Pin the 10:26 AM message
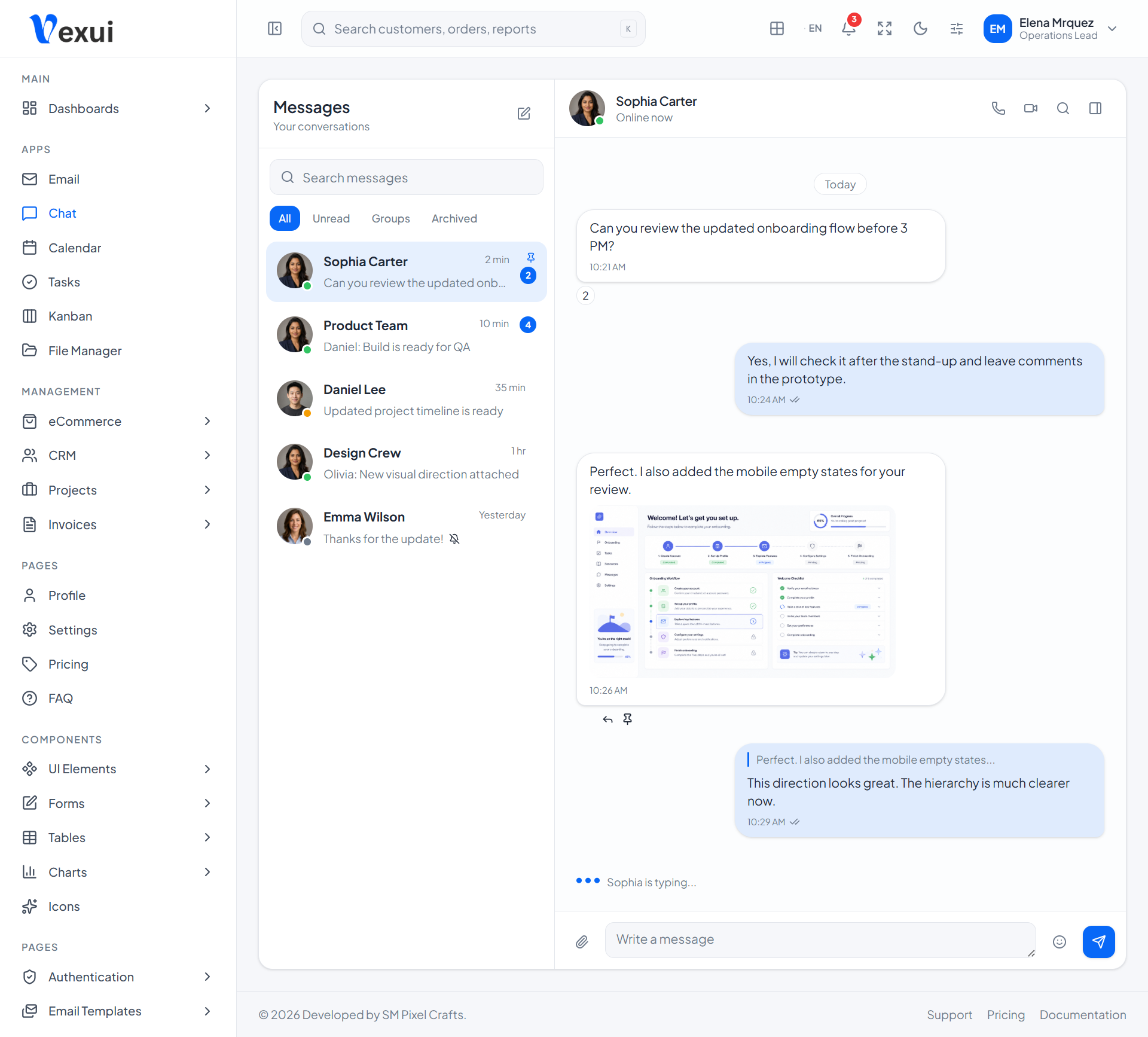 click(627, 719)
